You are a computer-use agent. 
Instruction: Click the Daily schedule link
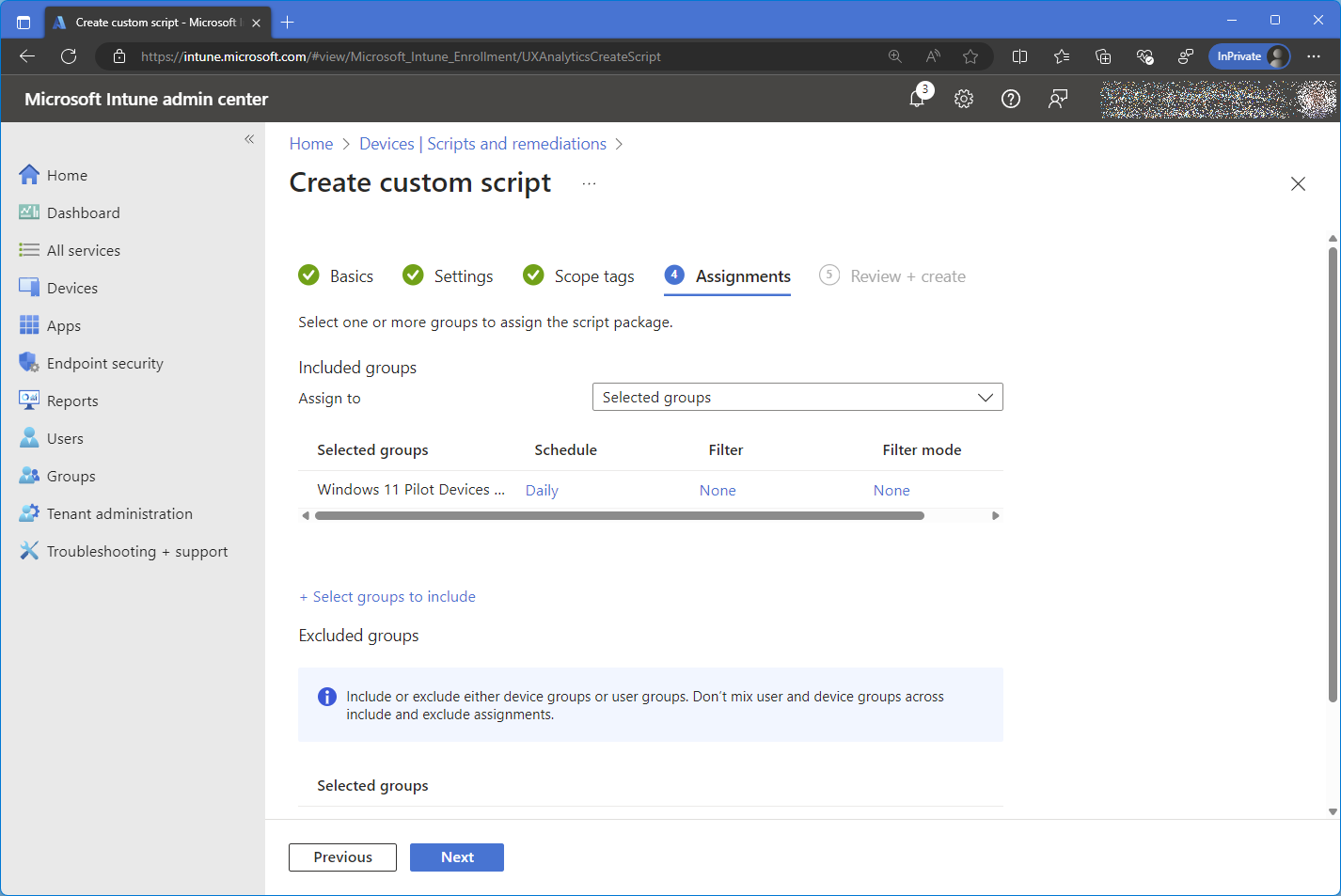point(542,491)
